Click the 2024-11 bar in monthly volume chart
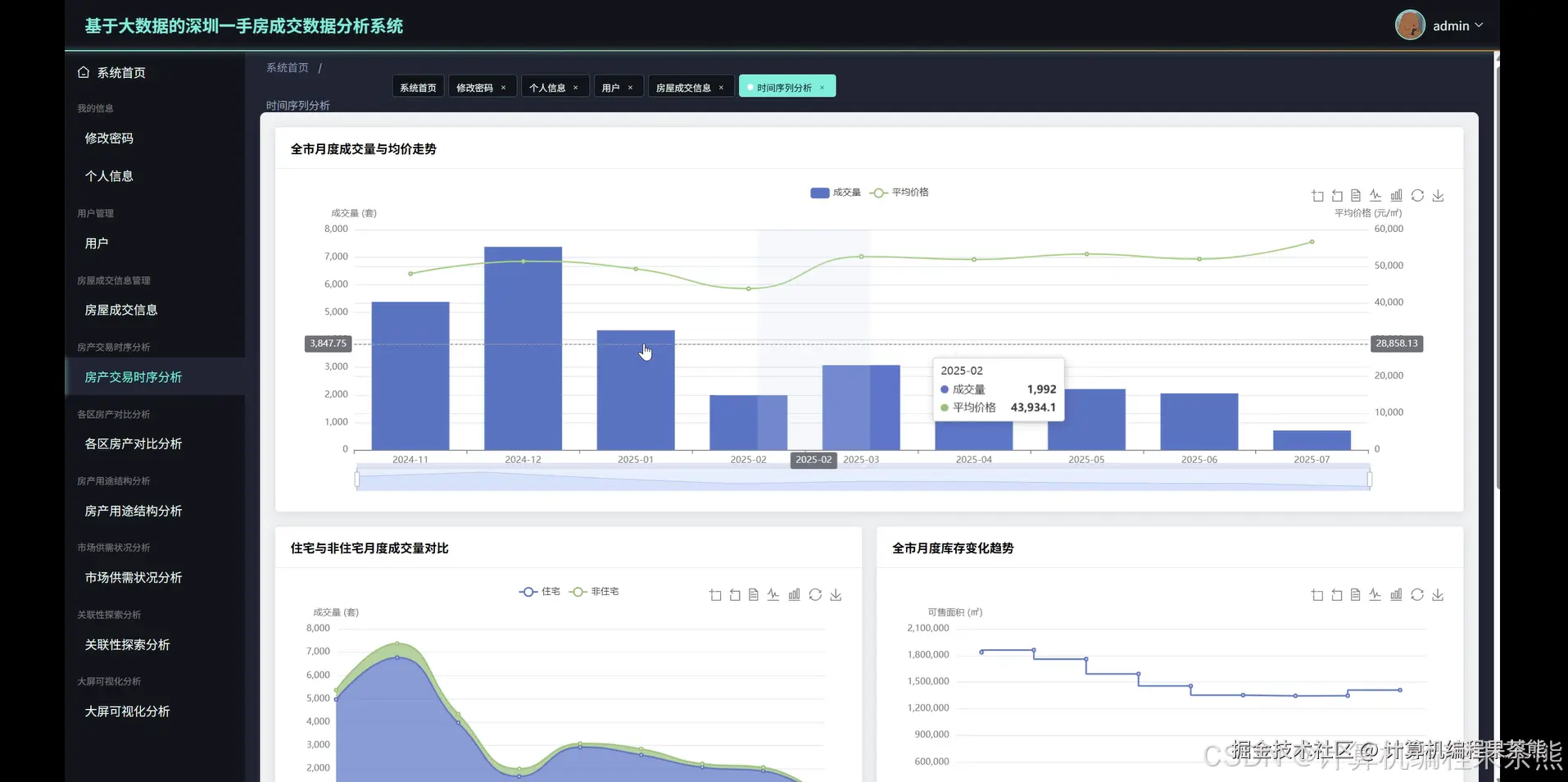1568x782 pixels. click(x=410, y=376)
